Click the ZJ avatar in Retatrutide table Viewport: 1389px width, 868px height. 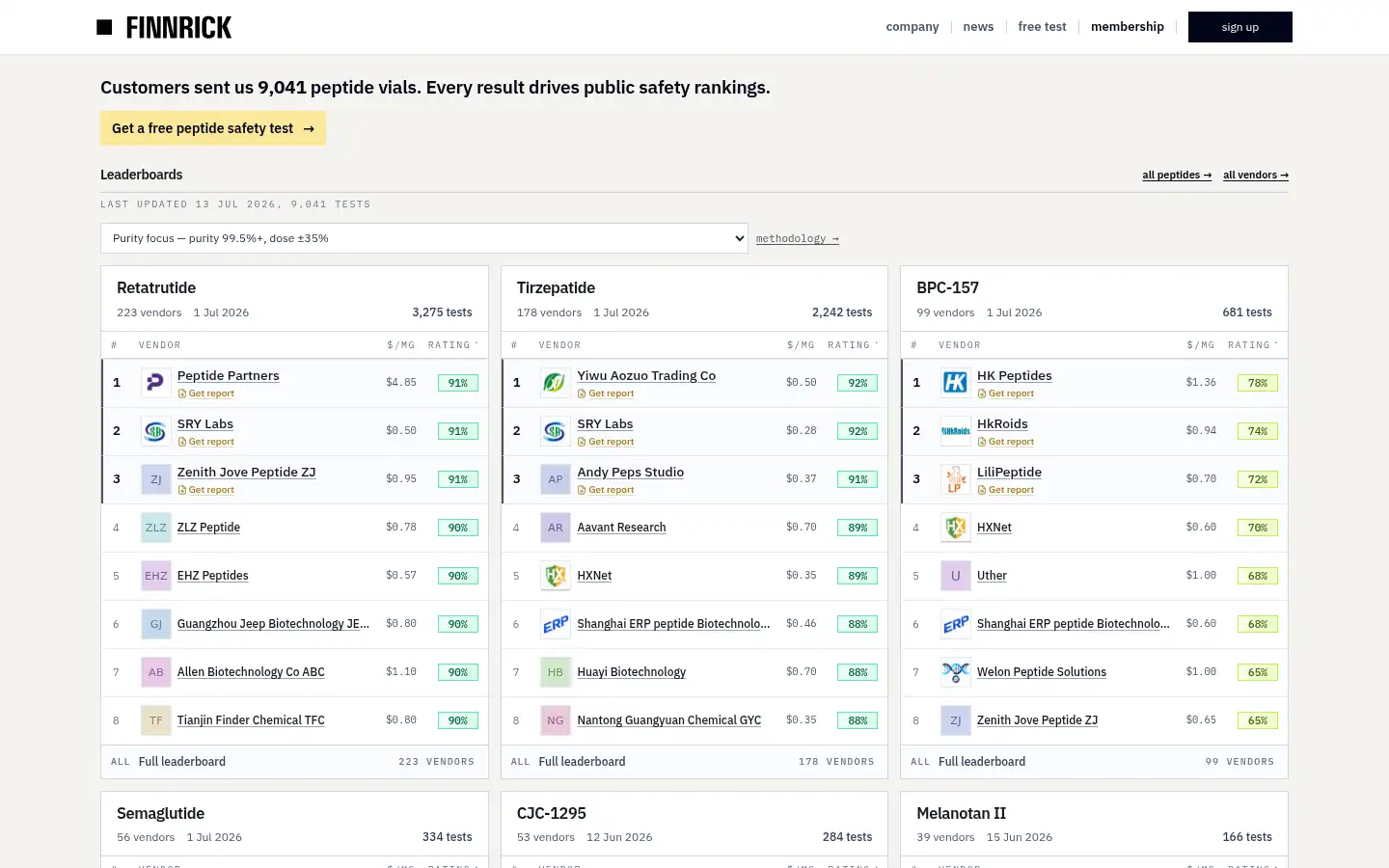(x=155, y=479)
